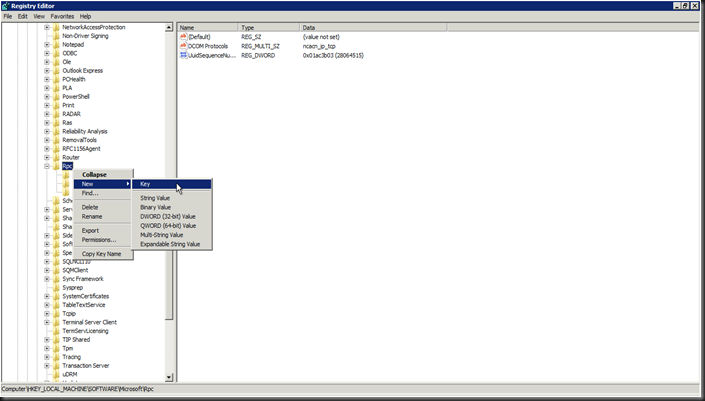
Task: Select Collapse in the context menu
Action: click(103, 174)
